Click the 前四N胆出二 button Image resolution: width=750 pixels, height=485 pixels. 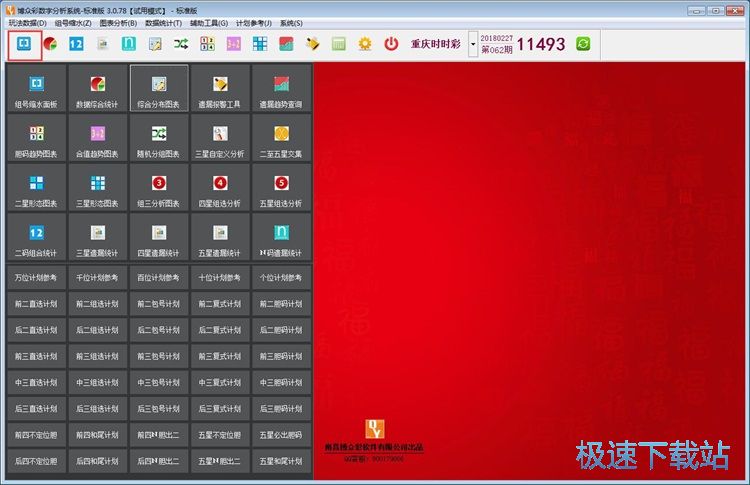(159, 435)
